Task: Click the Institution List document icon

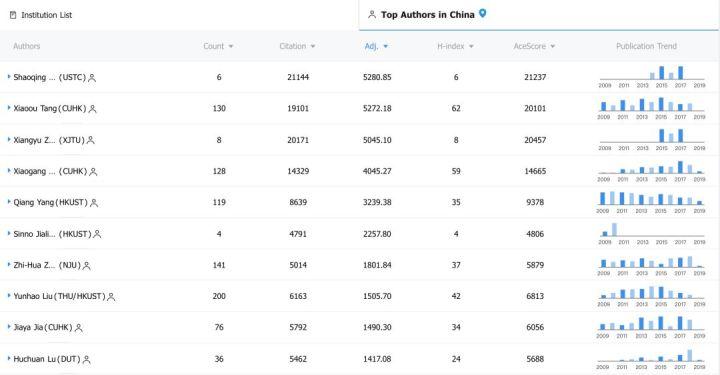Action: [x=13, y=15]
